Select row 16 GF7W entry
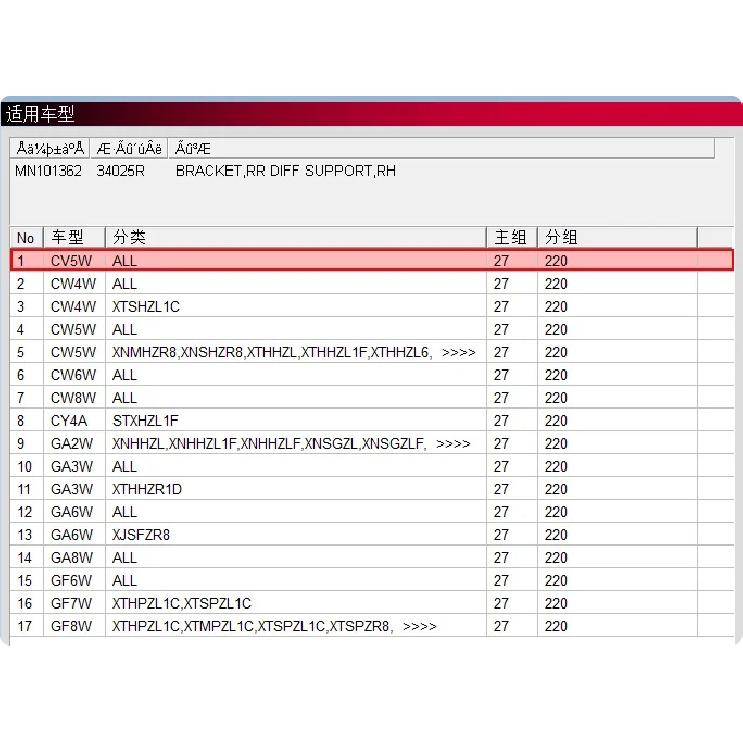 (x=372, y=603)
